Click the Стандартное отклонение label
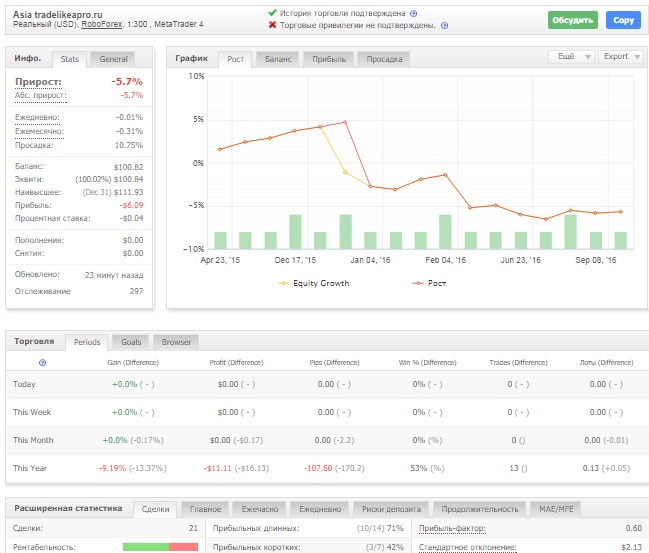The image size is (649, 553). click(467, 547)
